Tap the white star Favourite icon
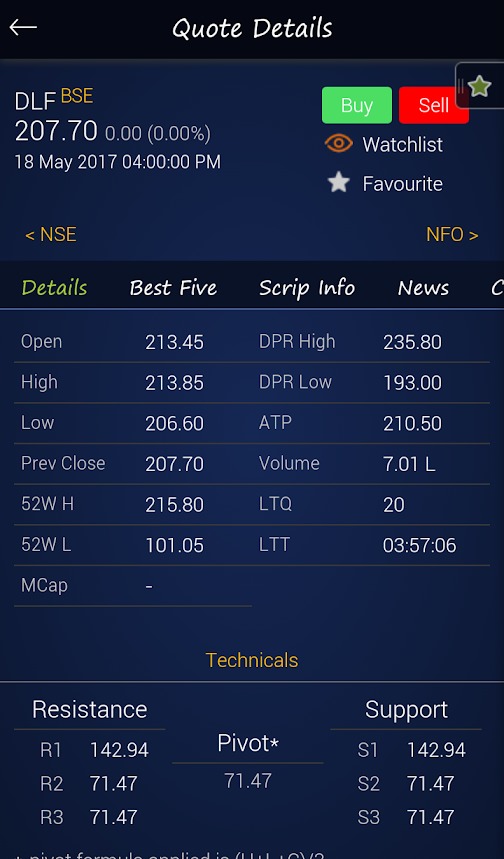The width and height of the screenshot is (504, 859). 339,183
